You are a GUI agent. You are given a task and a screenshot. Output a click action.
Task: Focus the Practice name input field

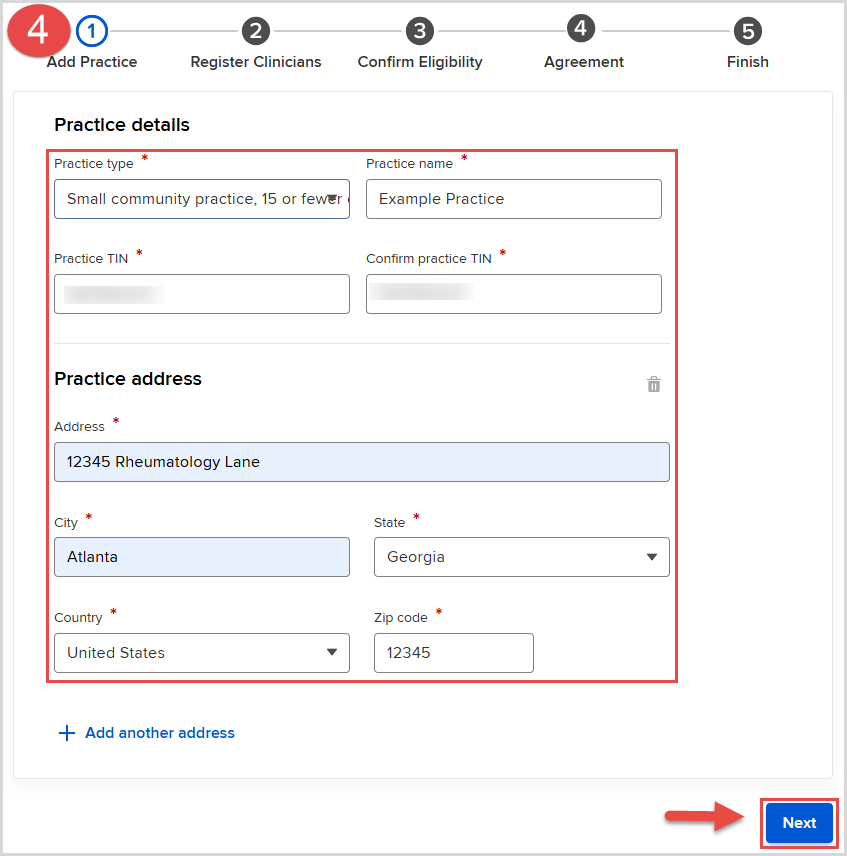tap(514, 199)
